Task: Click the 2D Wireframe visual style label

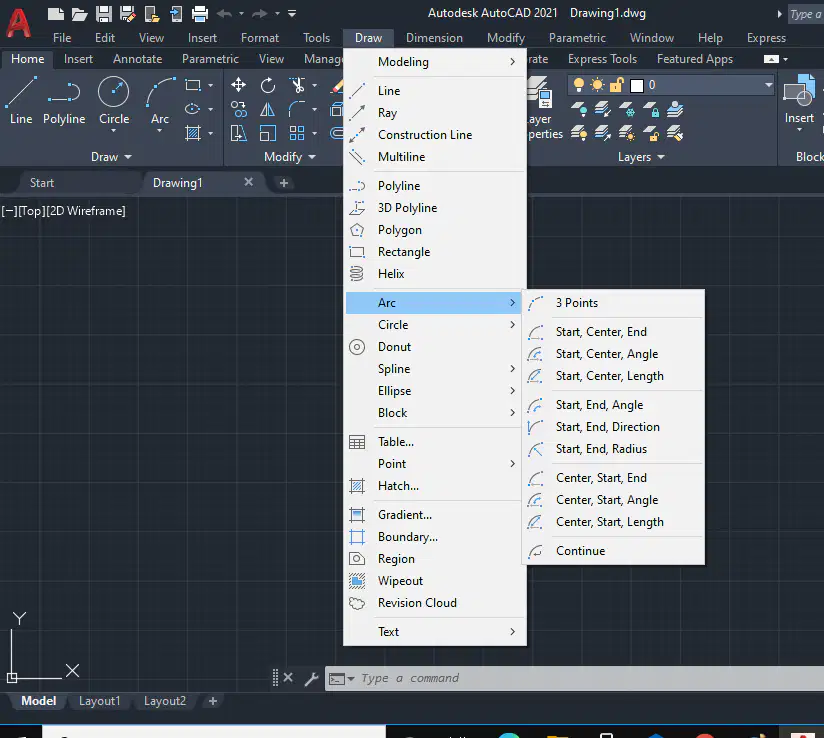Action: (86, 211)
